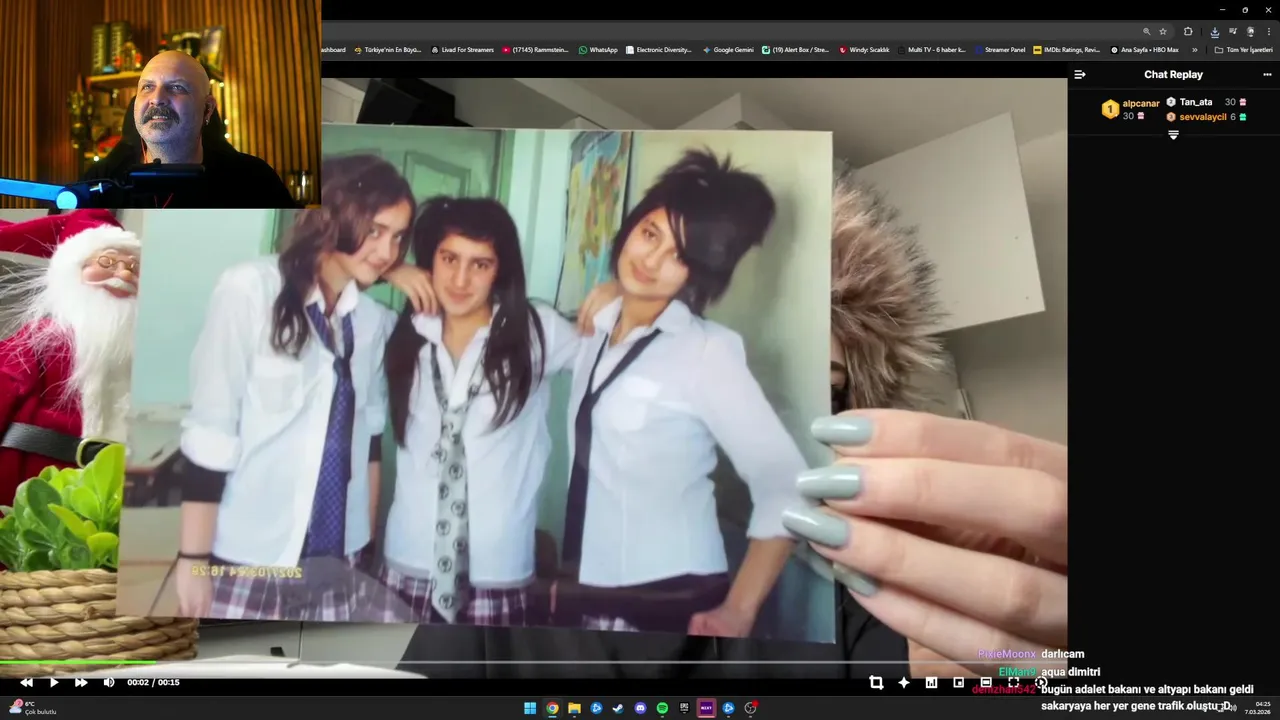
Task: Open the Alert Box / Stre... bookmark
Action: click(x=795, y=50)
